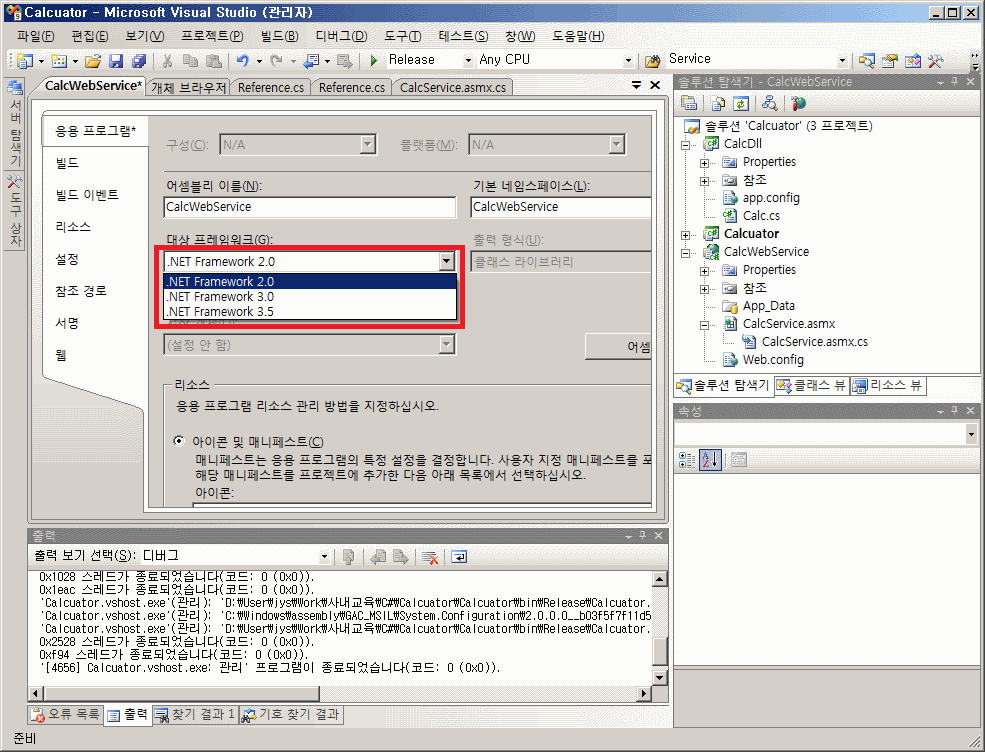Start debugging with the green play arrow
This screenshot has width=985, height=752.
374,60
